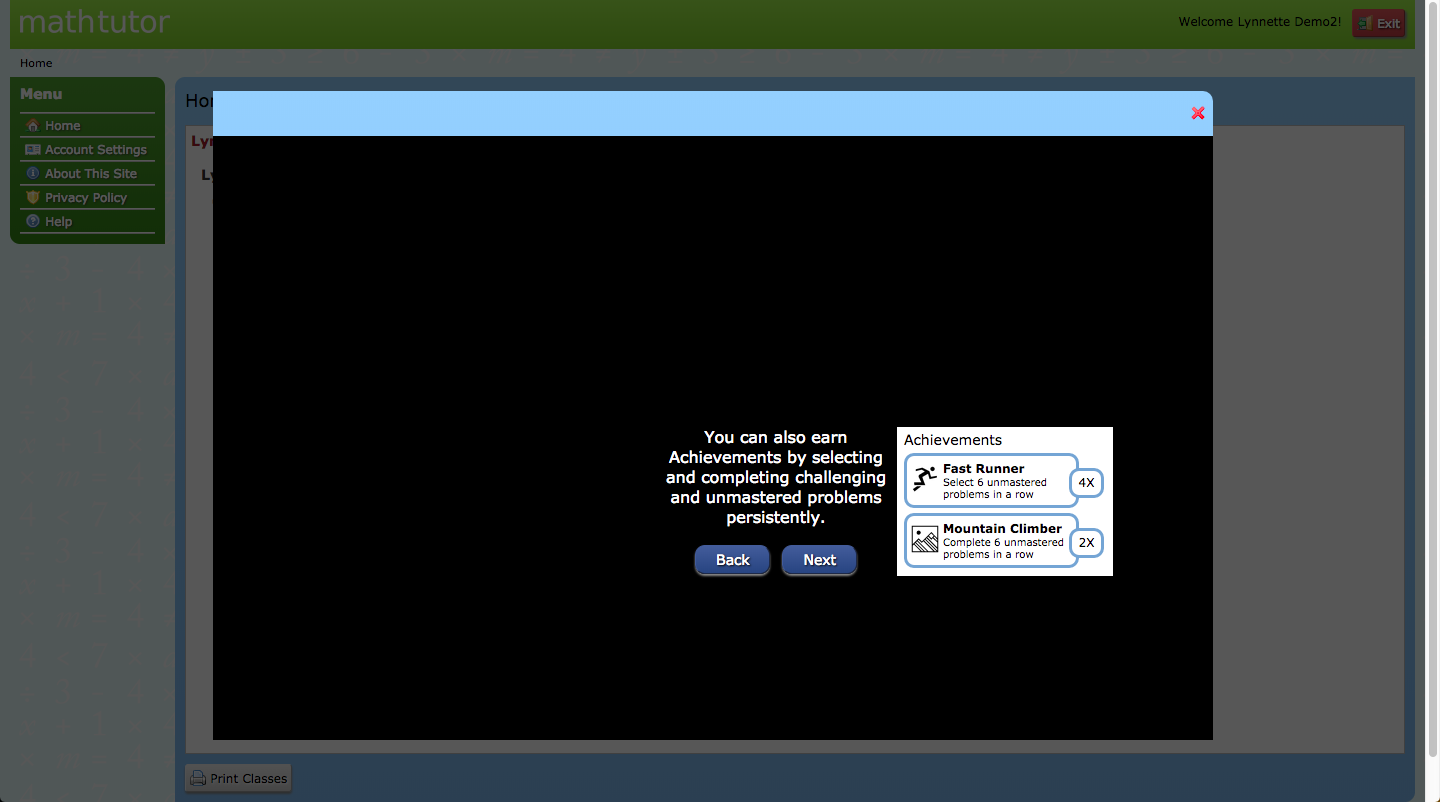Click the Exit door icon
1440x802 pixels.
click(x=1365, y=23)
